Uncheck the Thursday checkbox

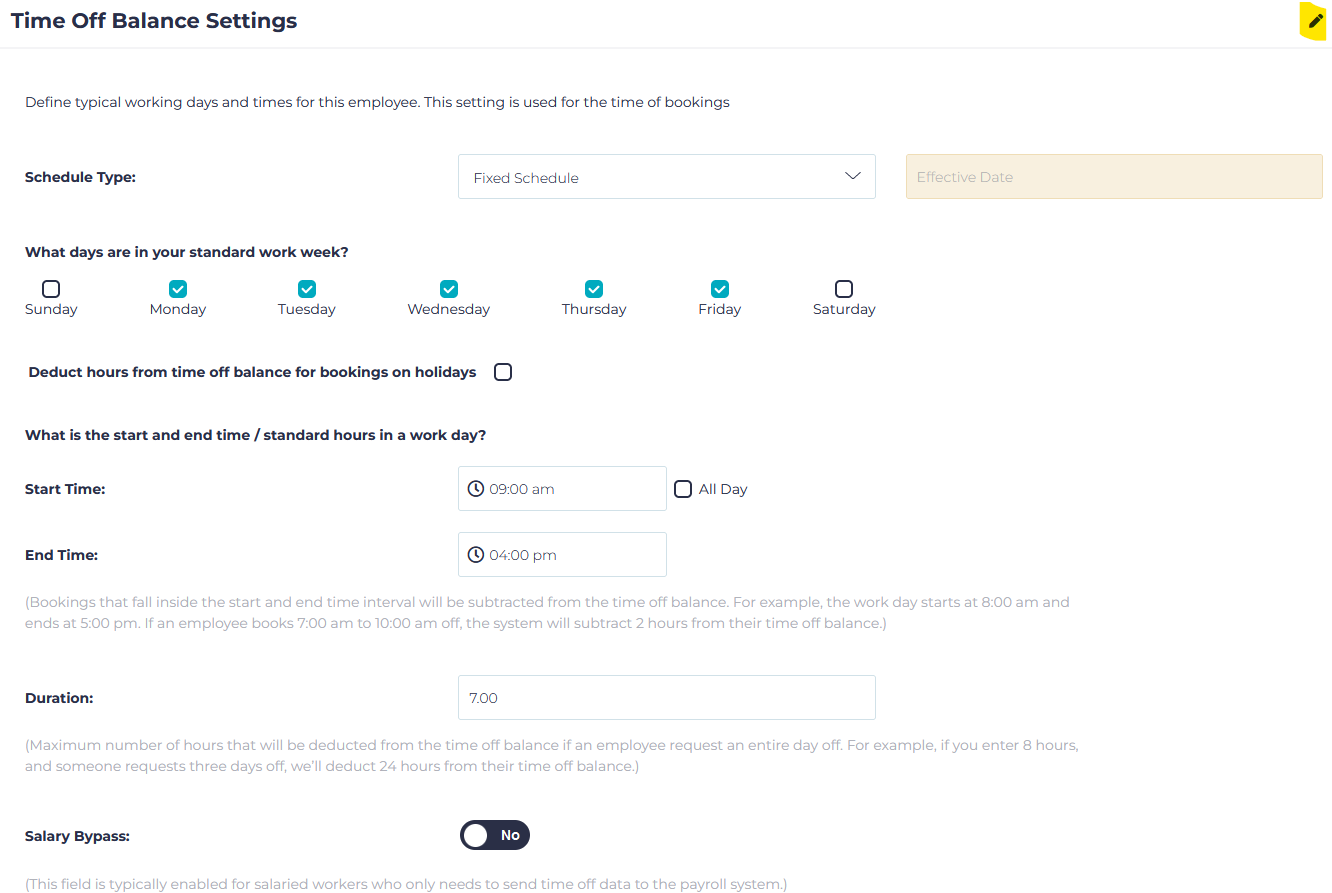[593, 289]
